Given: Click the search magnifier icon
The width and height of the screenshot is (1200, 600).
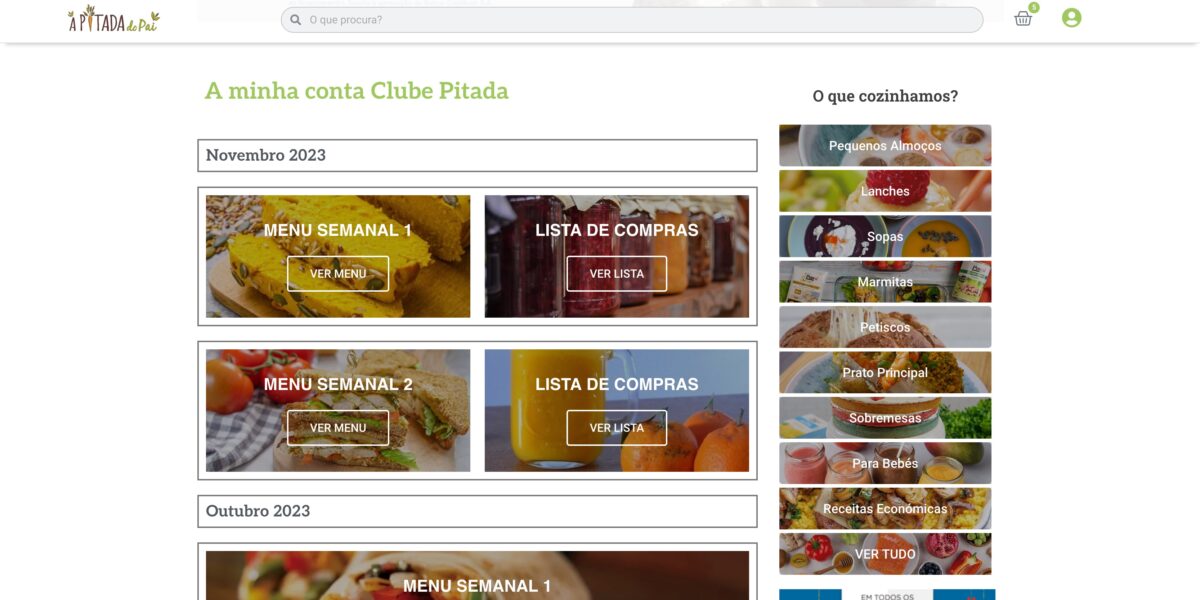Looking at the screenshot, I should [296, 20].
